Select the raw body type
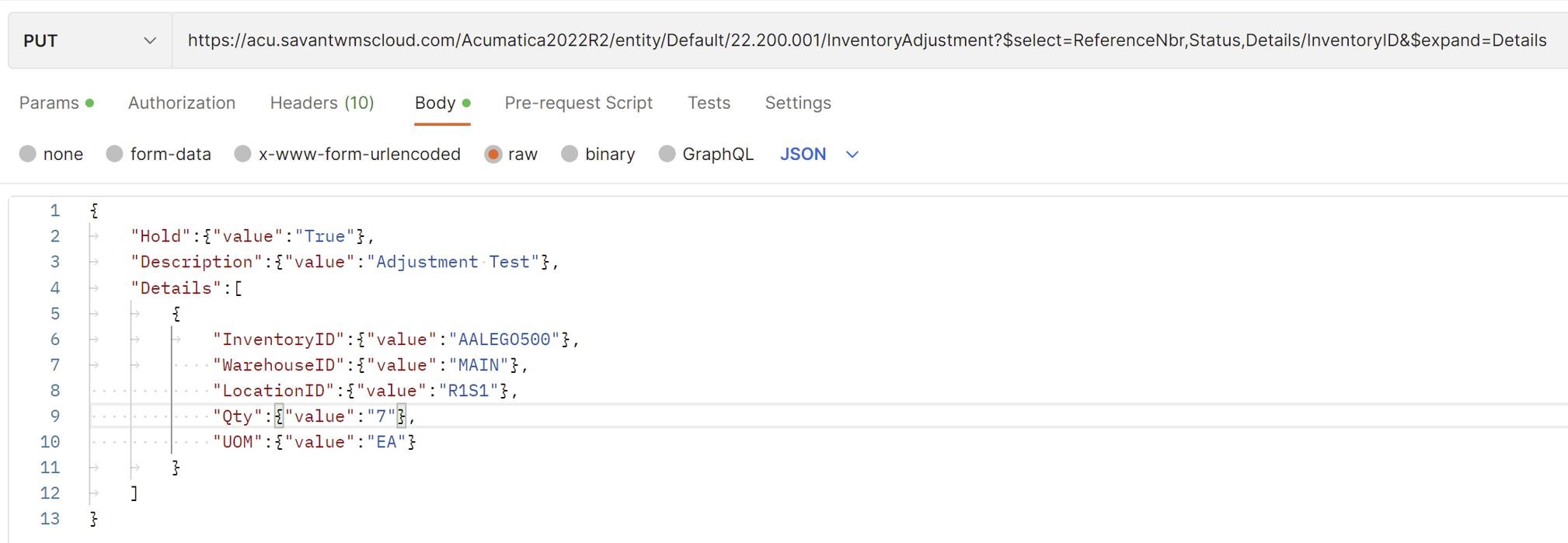Viewport: 1568px width, 543px height. pyautogui.click(x=510, y=154)
